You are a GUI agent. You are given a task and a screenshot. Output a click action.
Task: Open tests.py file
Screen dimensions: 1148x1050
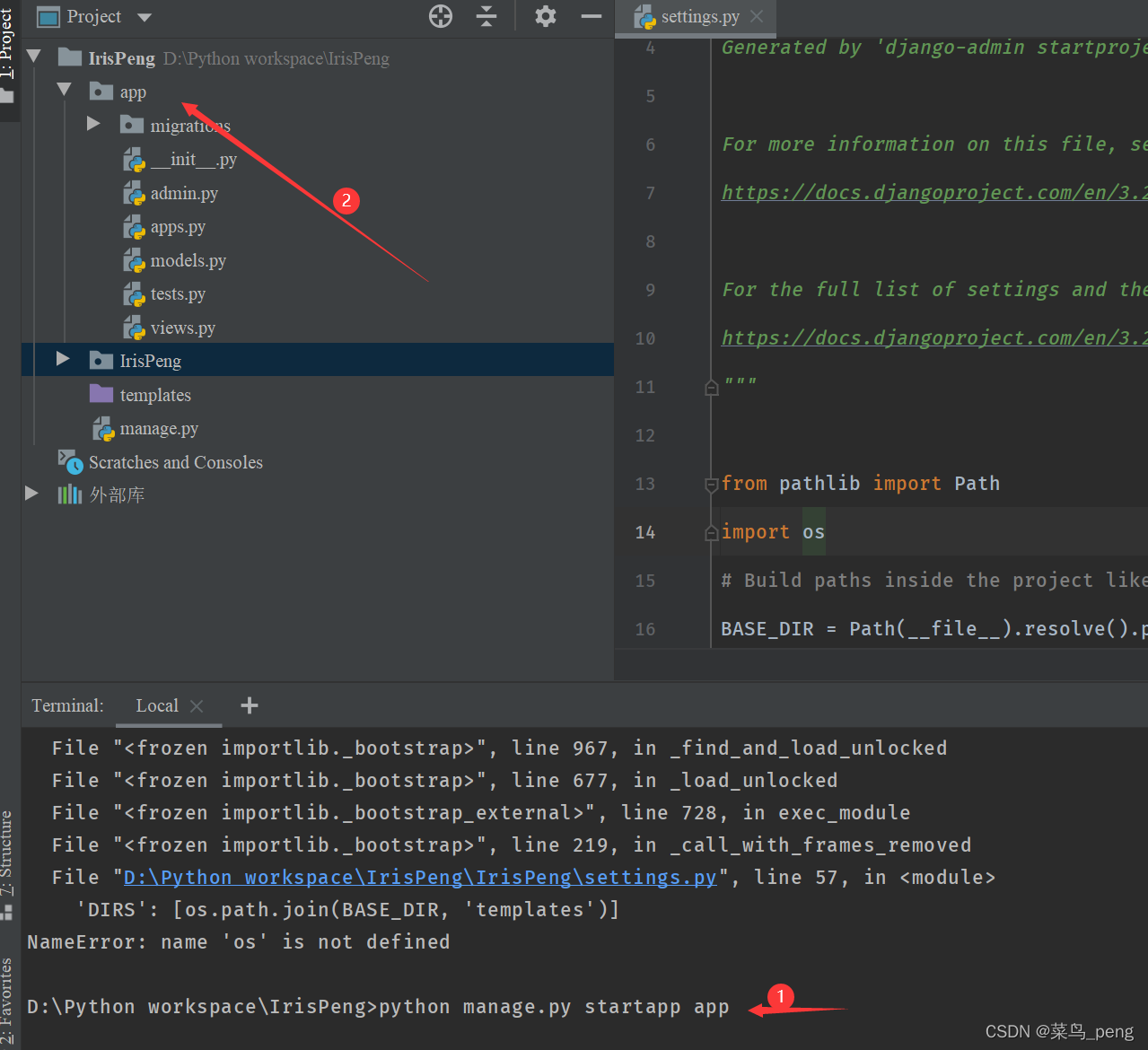[x=178, y=294]
